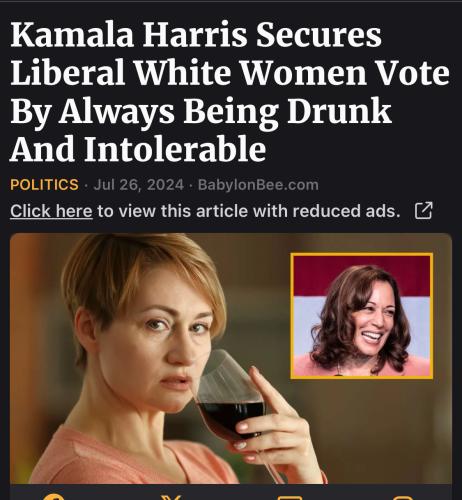Tap the bottom share bar background
462x500 pixels.
(231, 493)
